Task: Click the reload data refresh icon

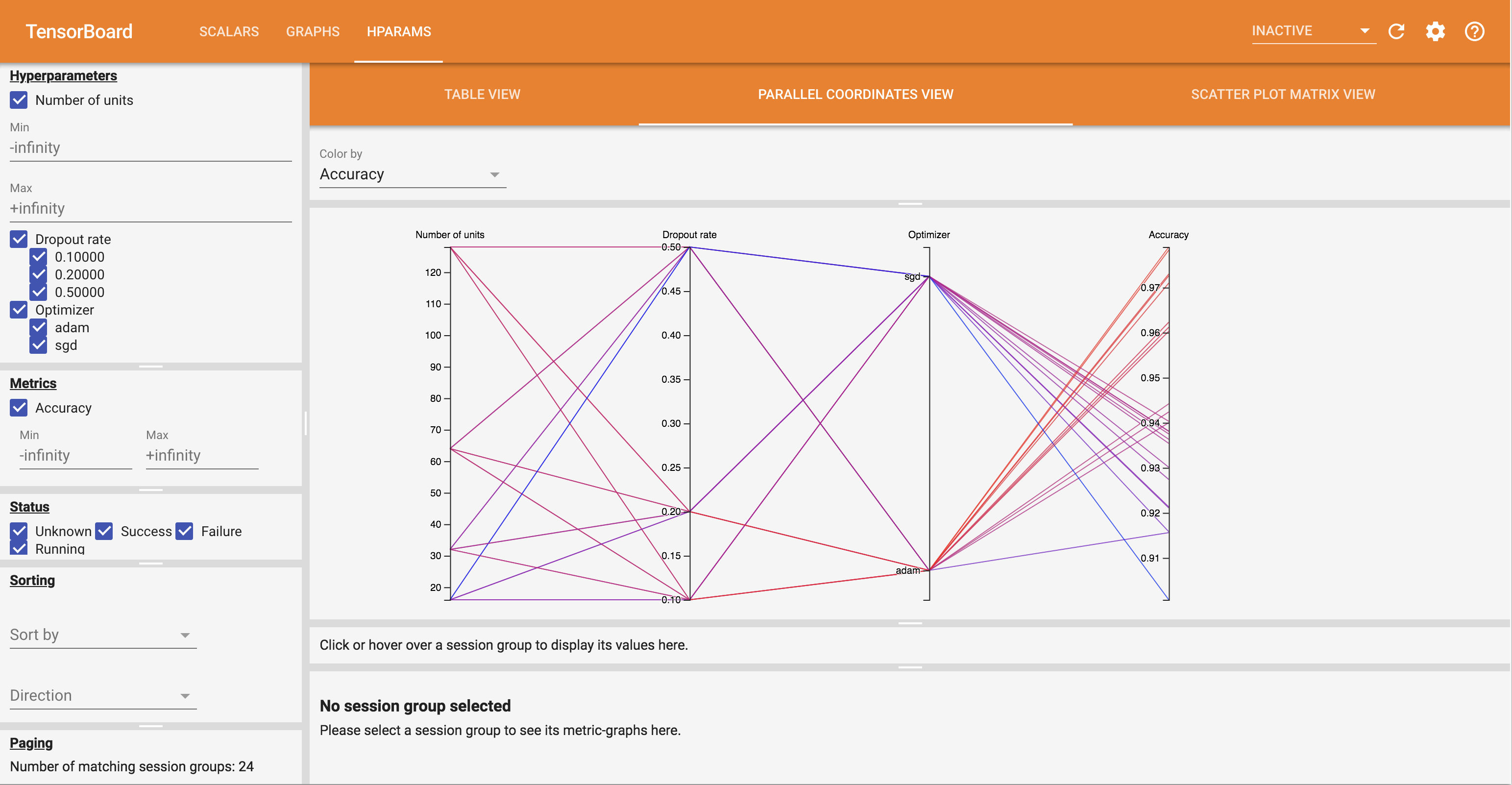Action: [x=1396, y=31]
